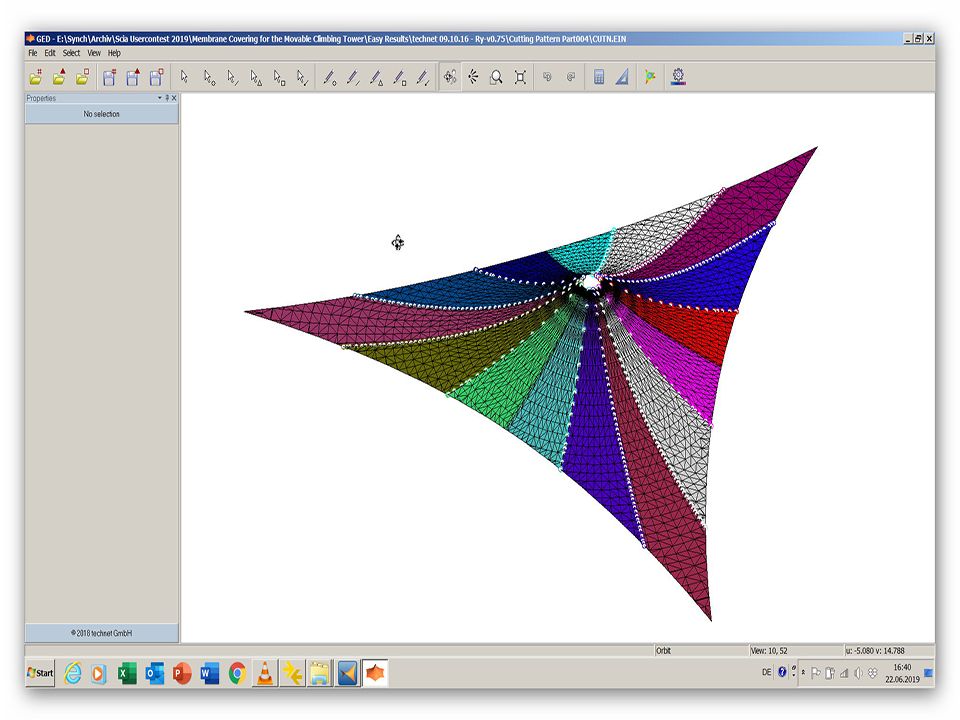Click the blue triangle ruler icon

(x=622, y=77)
